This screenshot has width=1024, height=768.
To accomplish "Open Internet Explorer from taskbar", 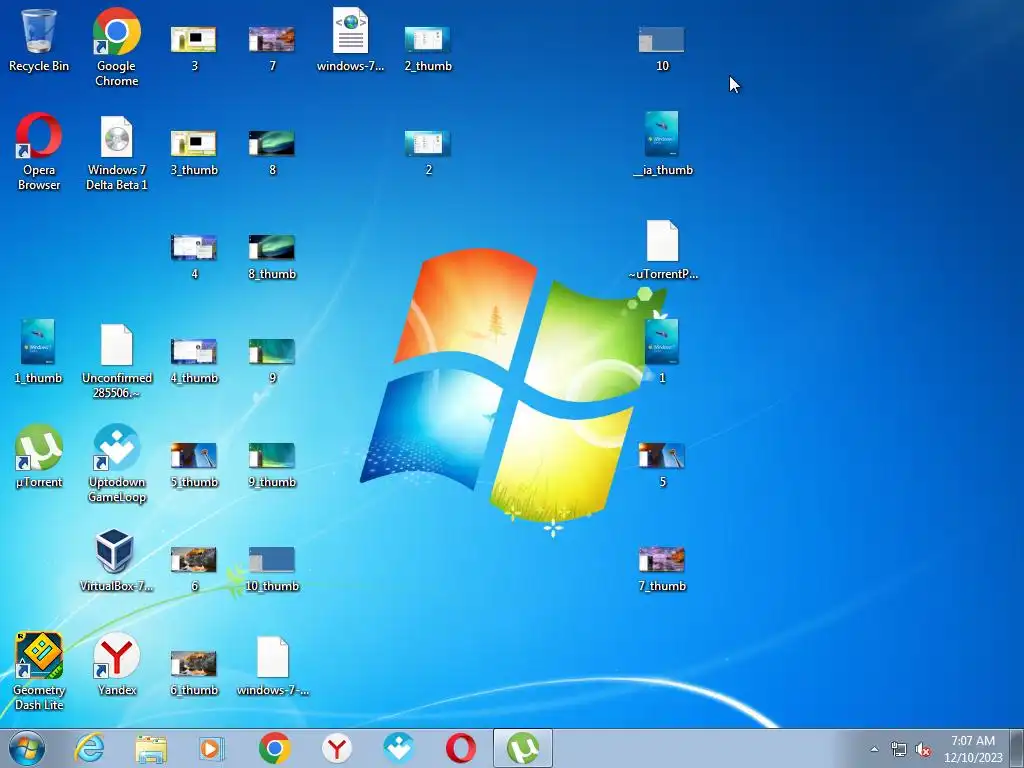I will pyautogui.click(x=89, y=748).
